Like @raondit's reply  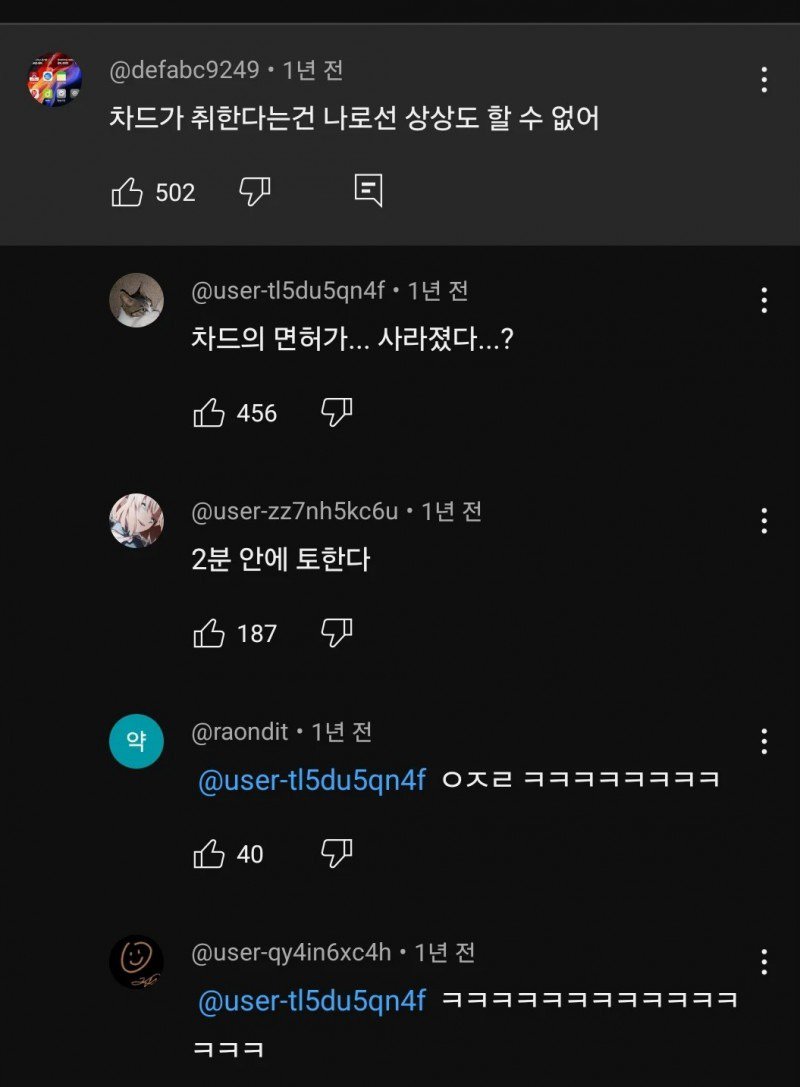[x=212, y=855]
